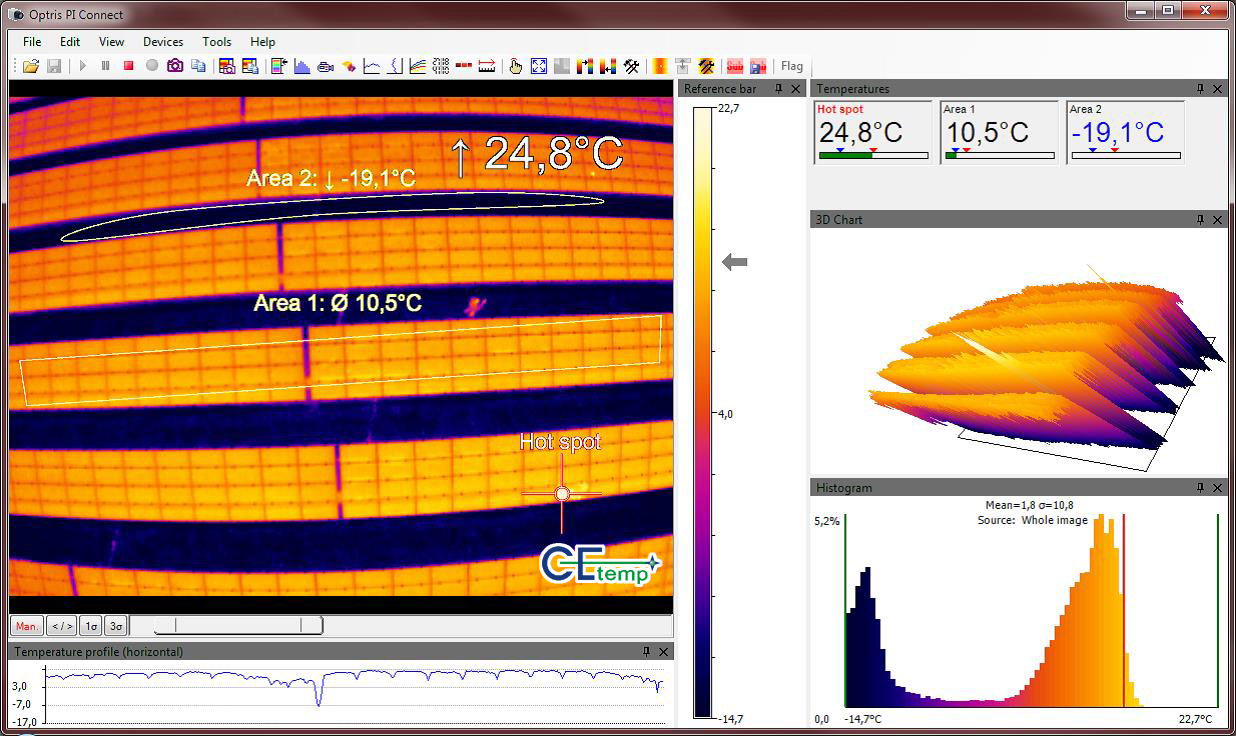Toggle the 3σ scaling mode
The image size is (1236, 736).
tap(116, 626)
